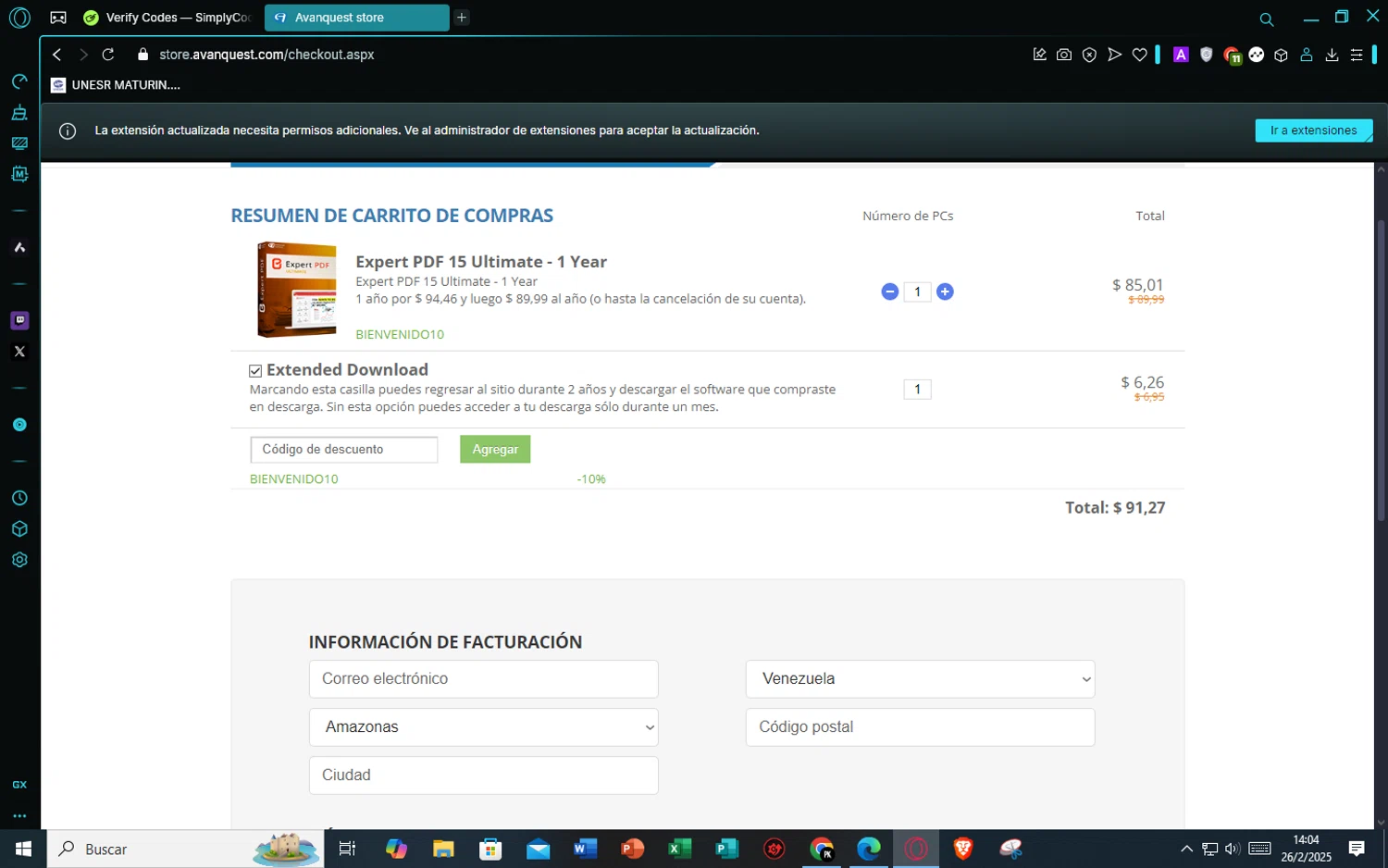Toggle the Extended Download checkbox

point(255,370)
